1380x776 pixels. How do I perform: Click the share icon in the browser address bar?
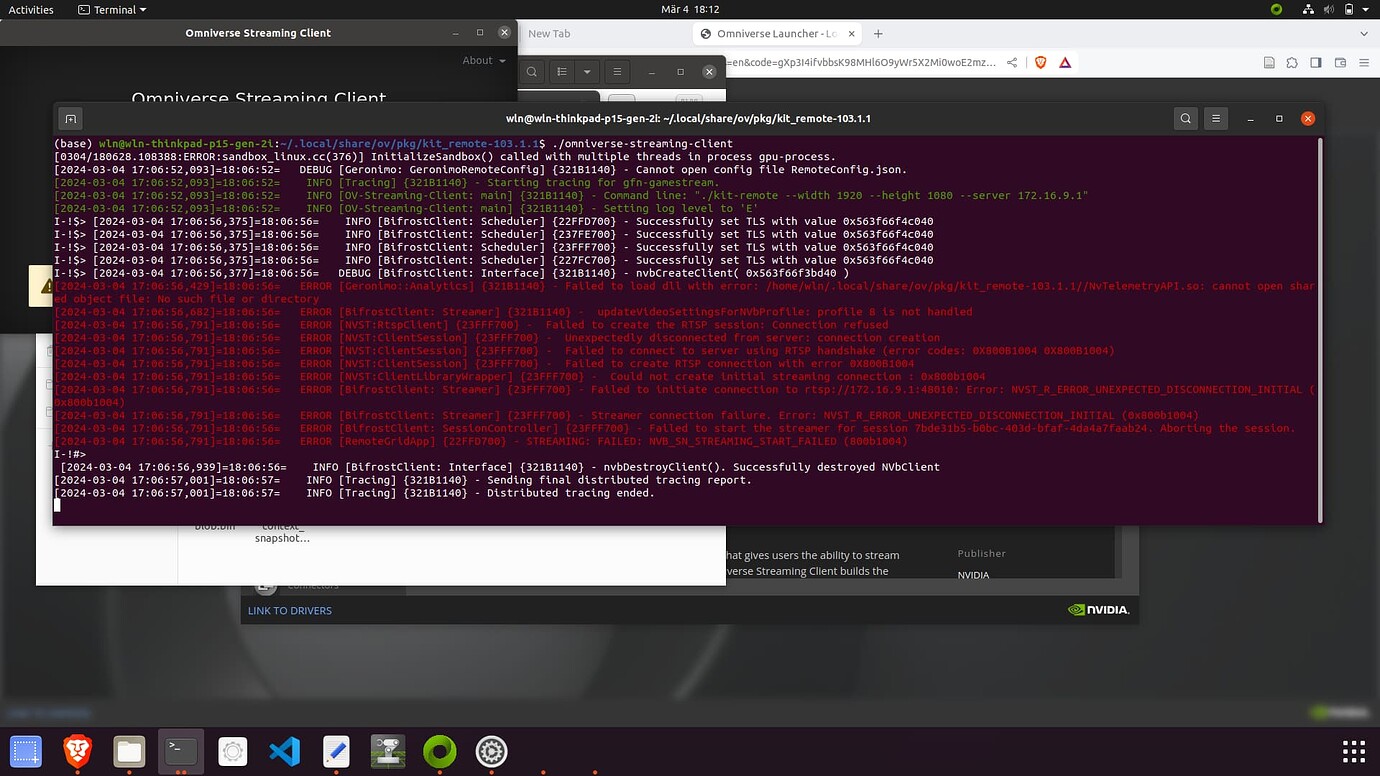point(1011,62)
